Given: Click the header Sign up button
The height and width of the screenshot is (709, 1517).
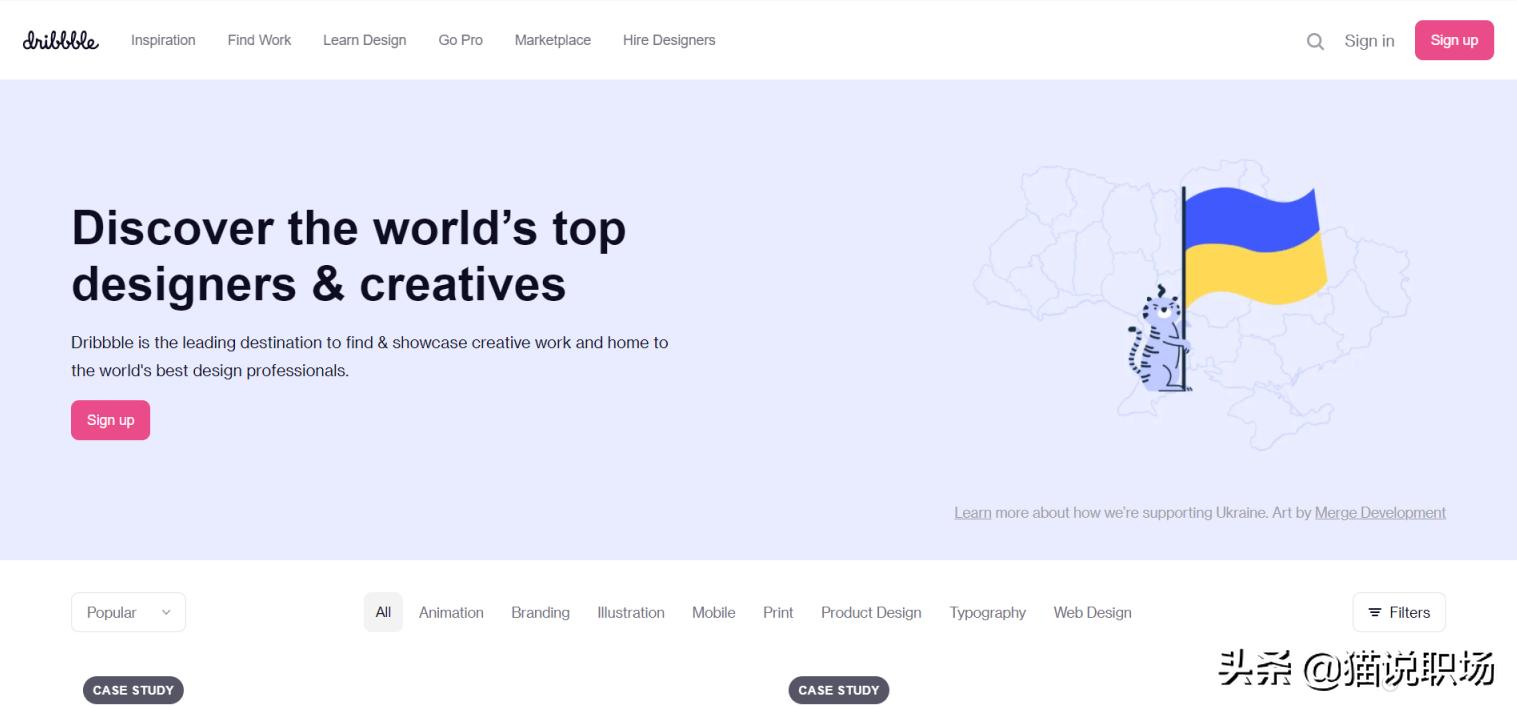Looking at the screenshot, I should 1454,40.
